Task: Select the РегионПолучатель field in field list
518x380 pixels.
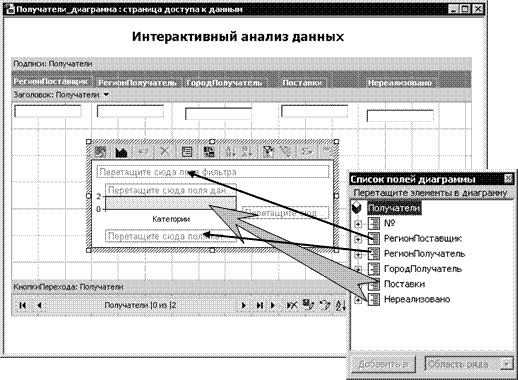Action: (424, 254)
